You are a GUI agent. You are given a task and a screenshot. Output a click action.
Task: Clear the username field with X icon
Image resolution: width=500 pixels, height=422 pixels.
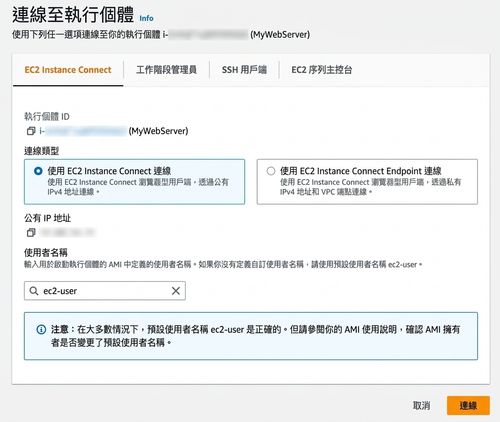(176, 291)
